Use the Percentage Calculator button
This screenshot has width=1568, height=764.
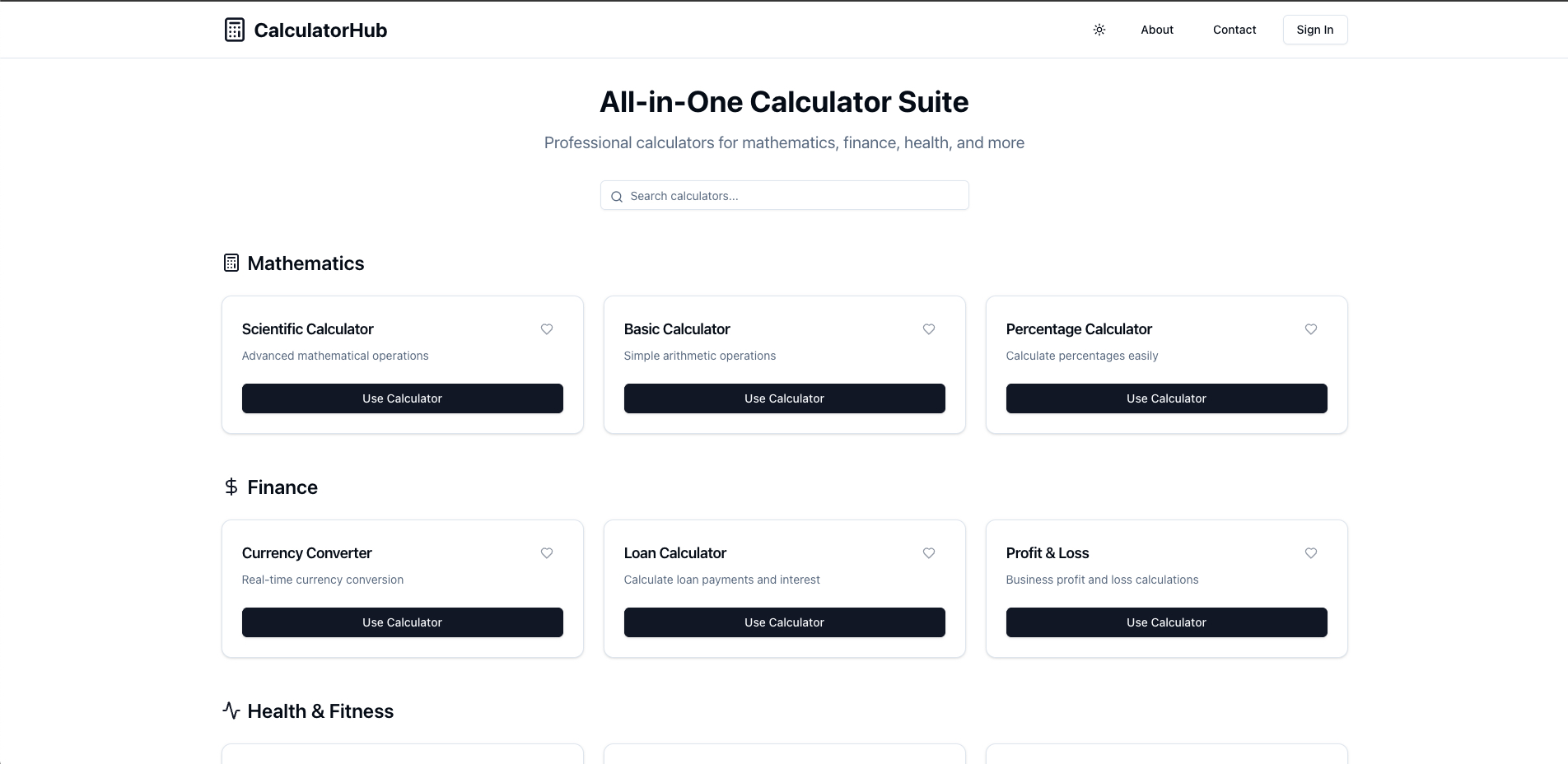click(x=1167, y=398)
